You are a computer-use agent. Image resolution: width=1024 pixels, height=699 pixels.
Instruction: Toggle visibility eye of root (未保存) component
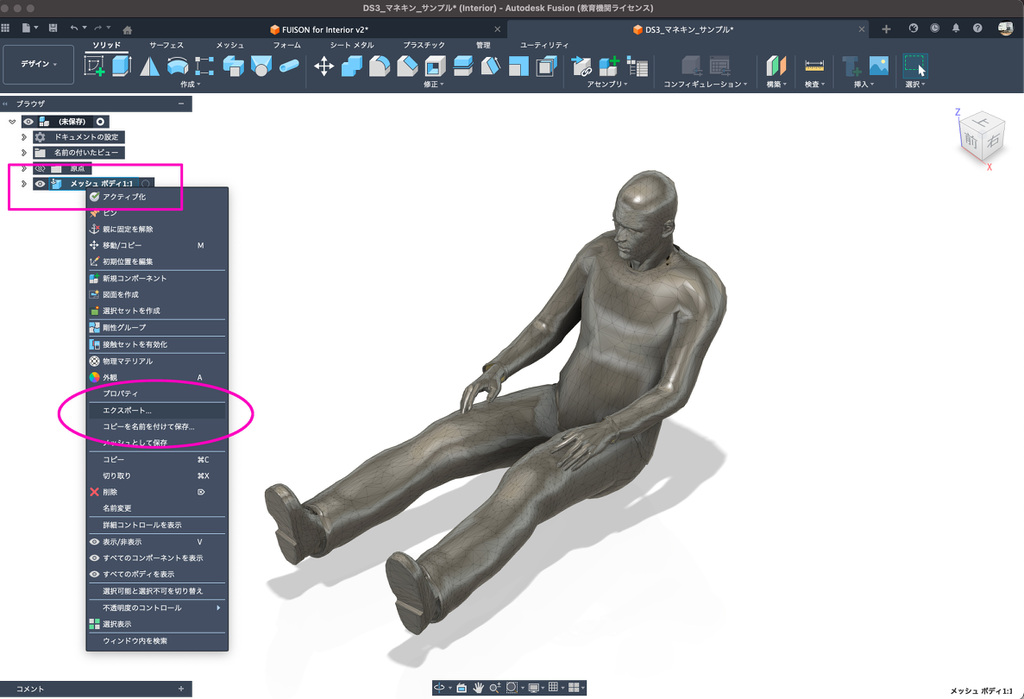(29, 121)
